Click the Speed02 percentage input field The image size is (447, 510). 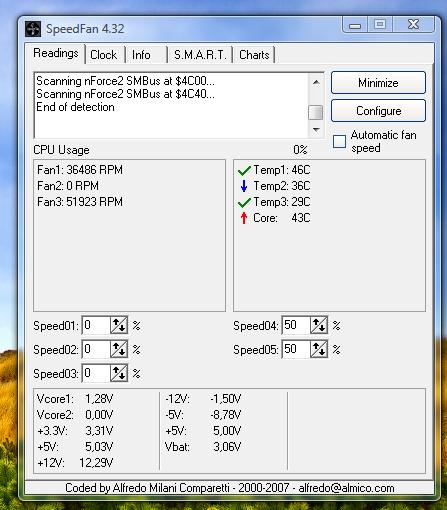coord(96,349)
